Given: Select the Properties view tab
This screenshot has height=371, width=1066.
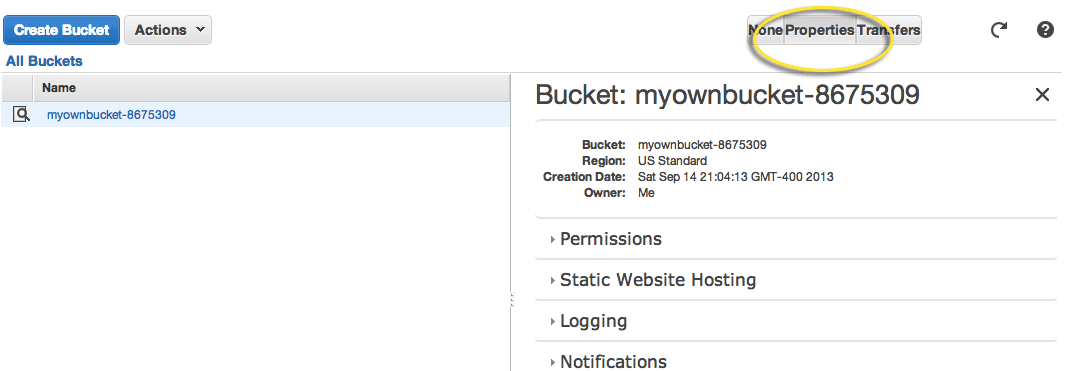Looking at the screenshot, I should tap(820, 31).
